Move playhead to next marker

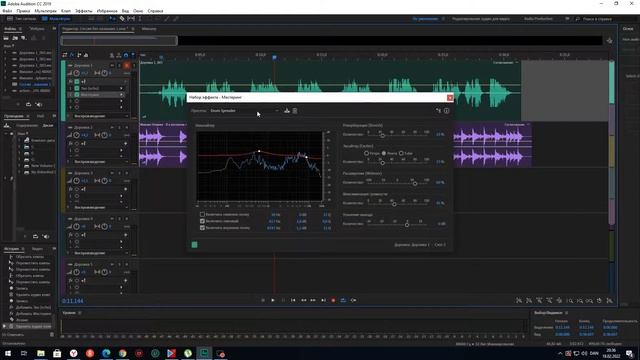(323, 300)
